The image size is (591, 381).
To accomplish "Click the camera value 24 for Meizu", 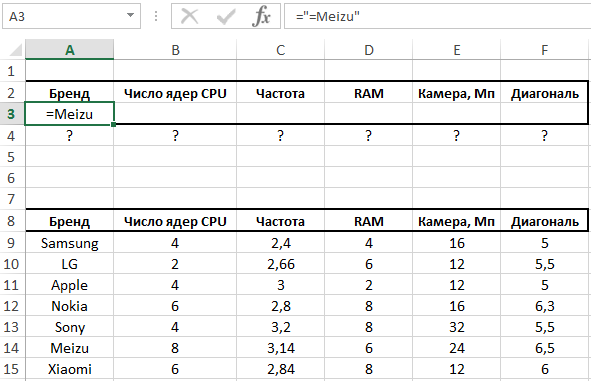I will 456,348.
